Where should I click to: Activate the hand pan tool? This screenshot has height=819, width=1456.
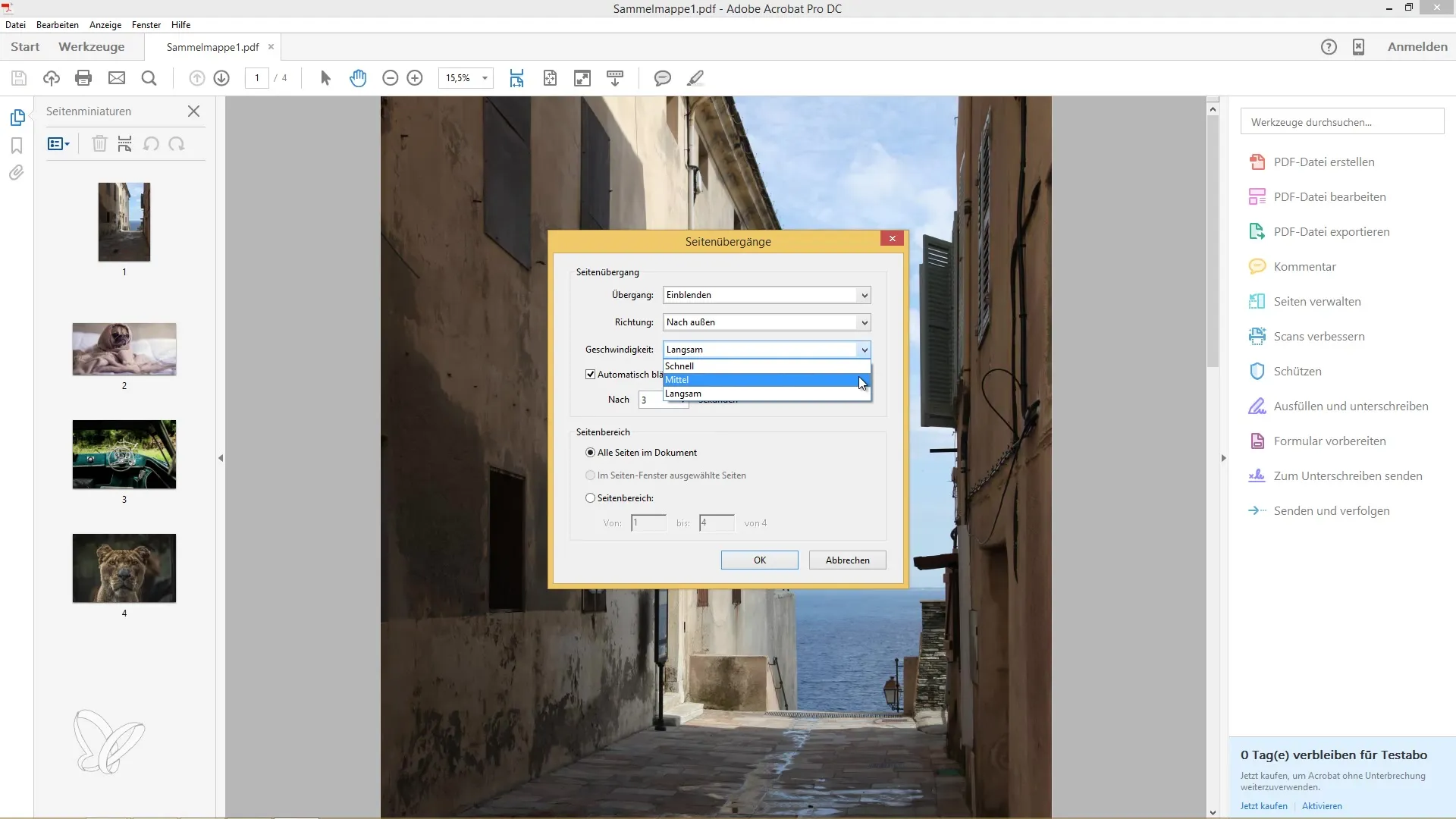pyautogui.click(x=358, y=78)
